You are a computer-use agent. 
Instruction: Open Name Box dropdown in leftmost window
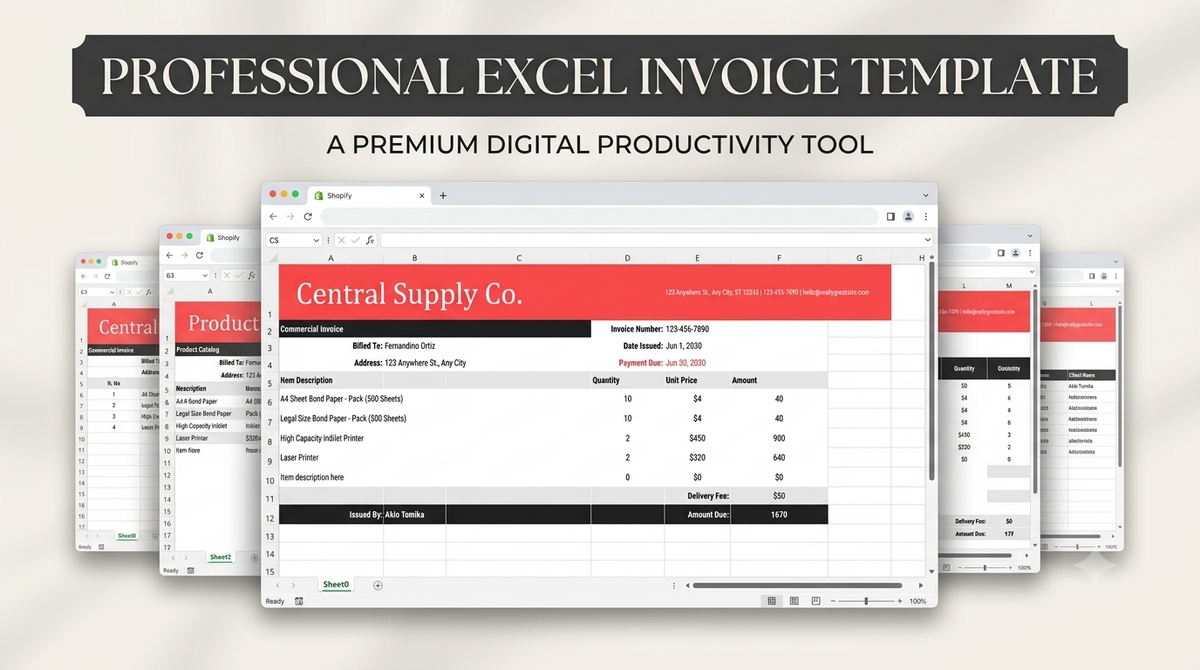[x=114, y=291]
